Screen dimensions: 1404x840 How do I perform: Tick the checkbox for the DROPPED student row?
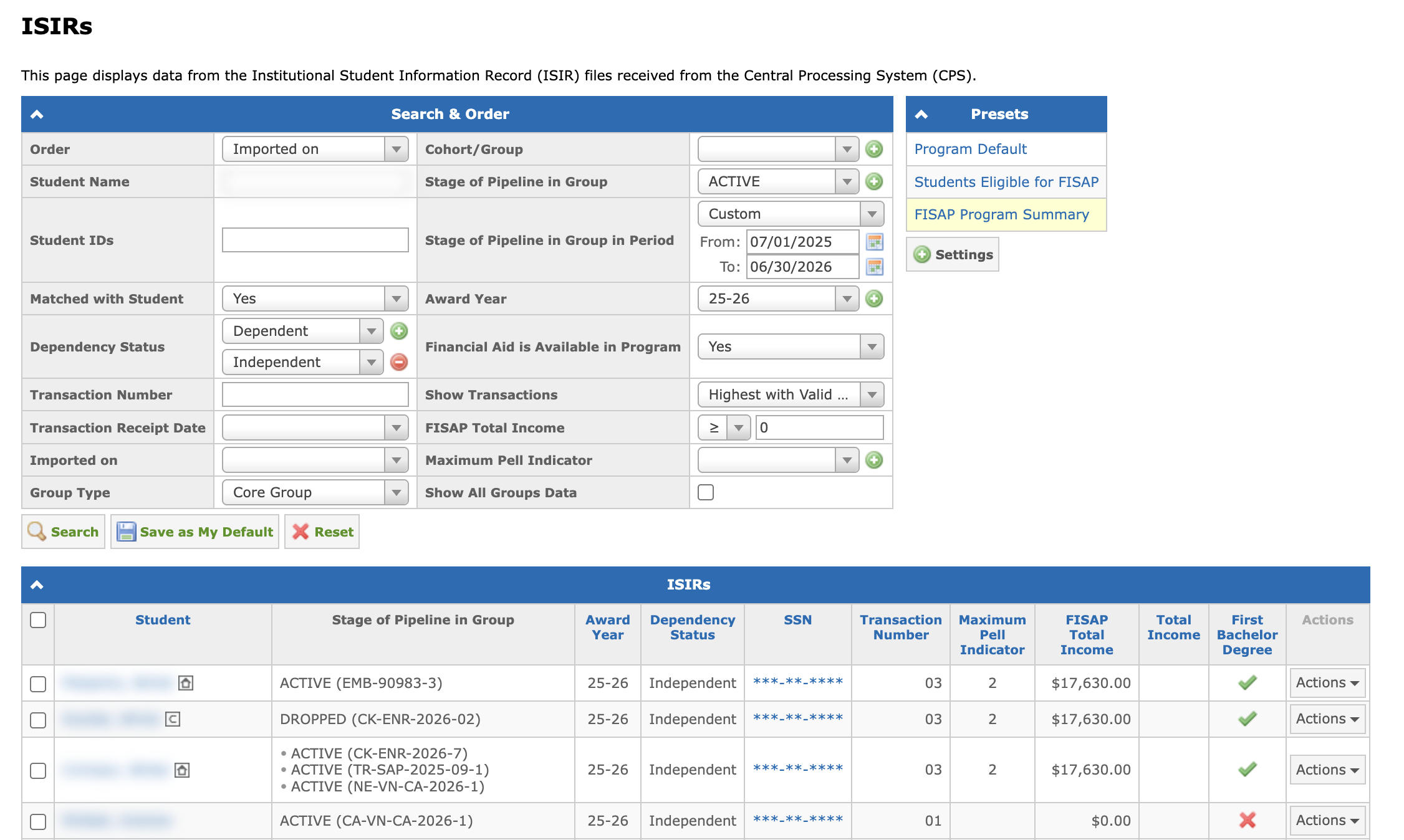(x=38, y=720)
